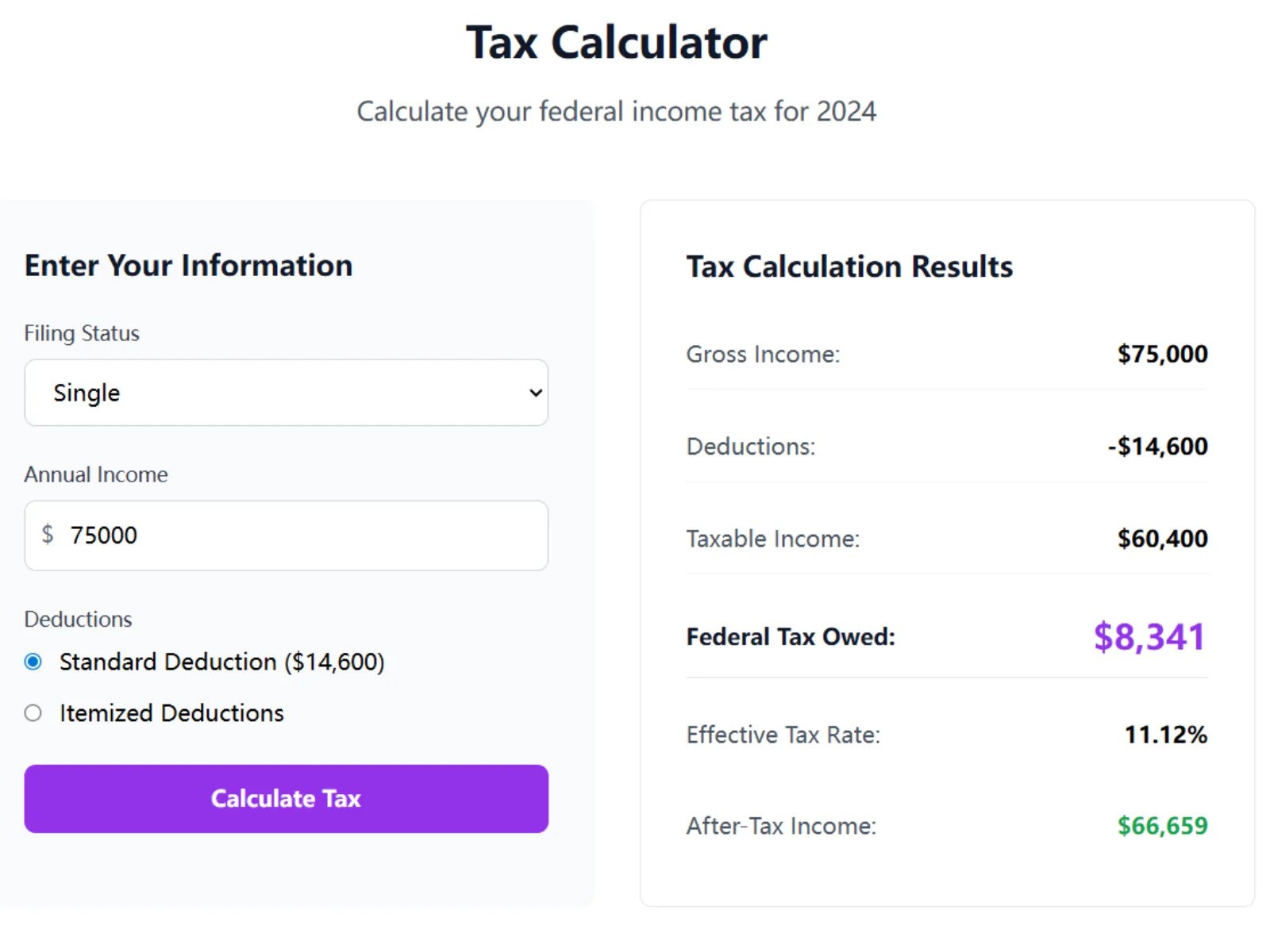Click the 'Annual Income' field label
Screen dimensions: 1270x952
tap(96, 474)
